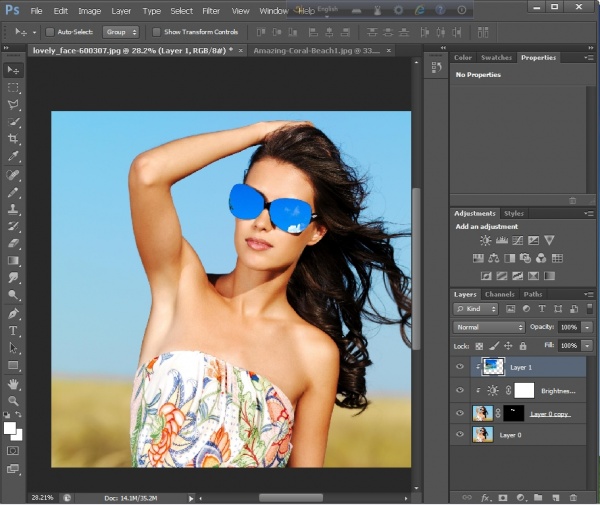Open the Normal blend mode dropdown

(x=488, y=327)
